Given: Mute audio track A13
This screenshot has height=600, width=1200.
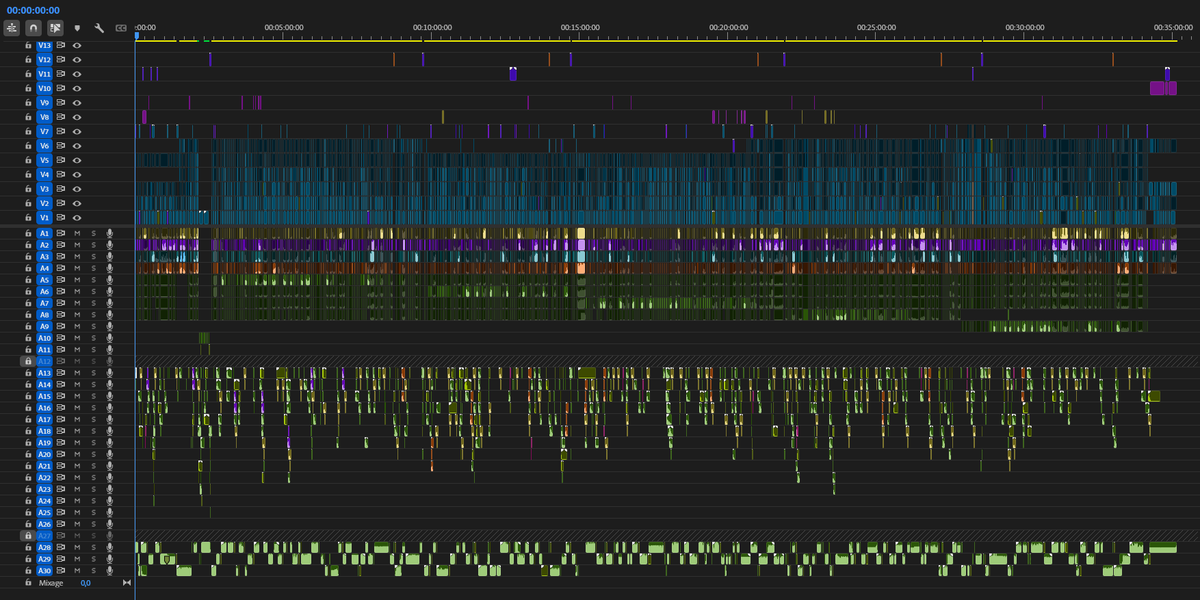Looking at the screenshot, I should (x=77, y=373).
